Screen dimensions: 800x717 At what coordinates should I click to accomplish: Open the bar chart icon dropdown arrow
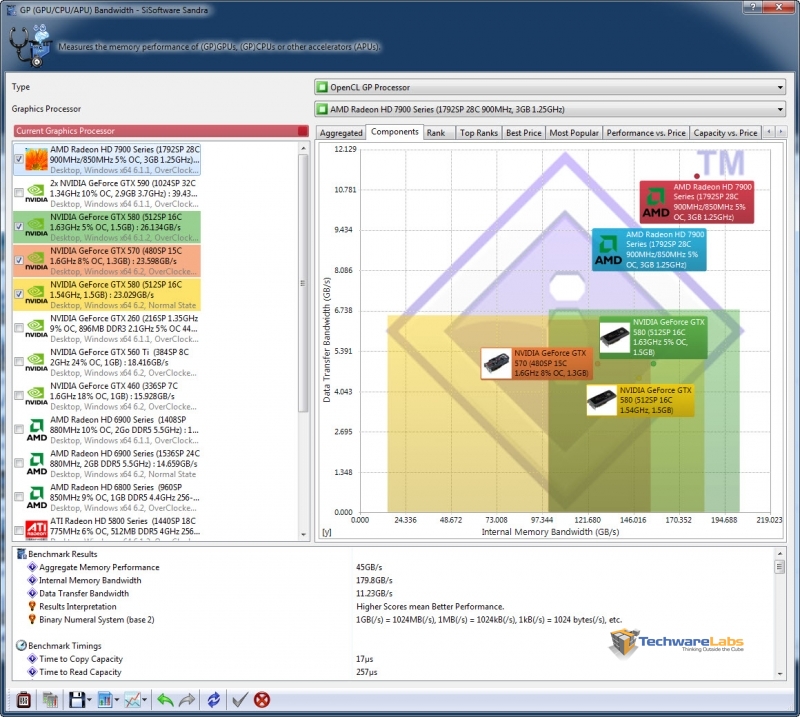pyautogui.click(x=117, y=700)
